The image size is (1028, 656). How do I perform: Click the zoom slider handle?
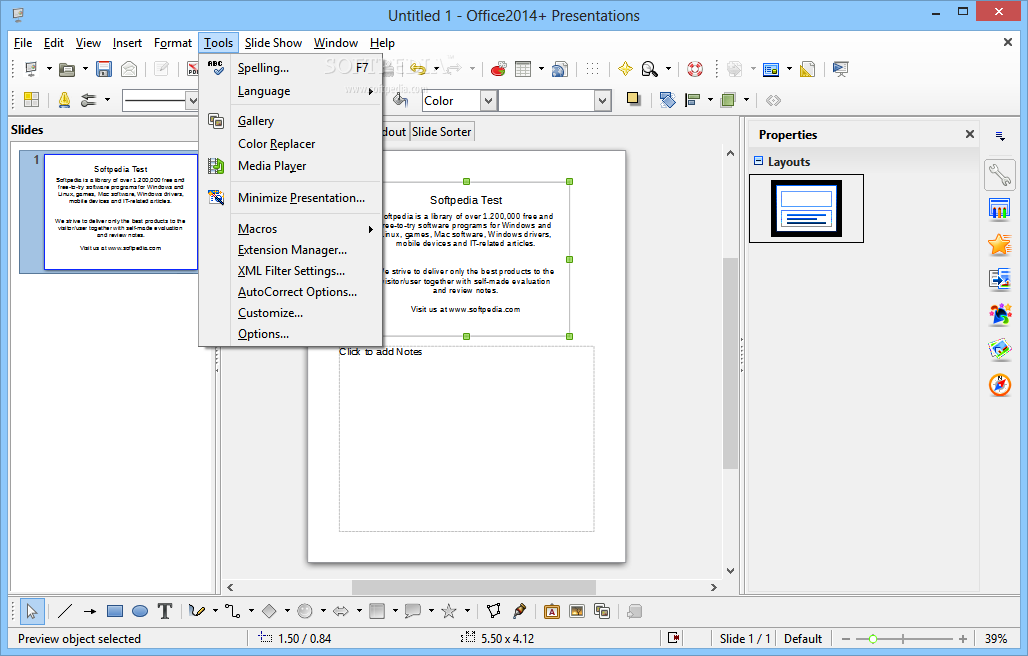873,638
